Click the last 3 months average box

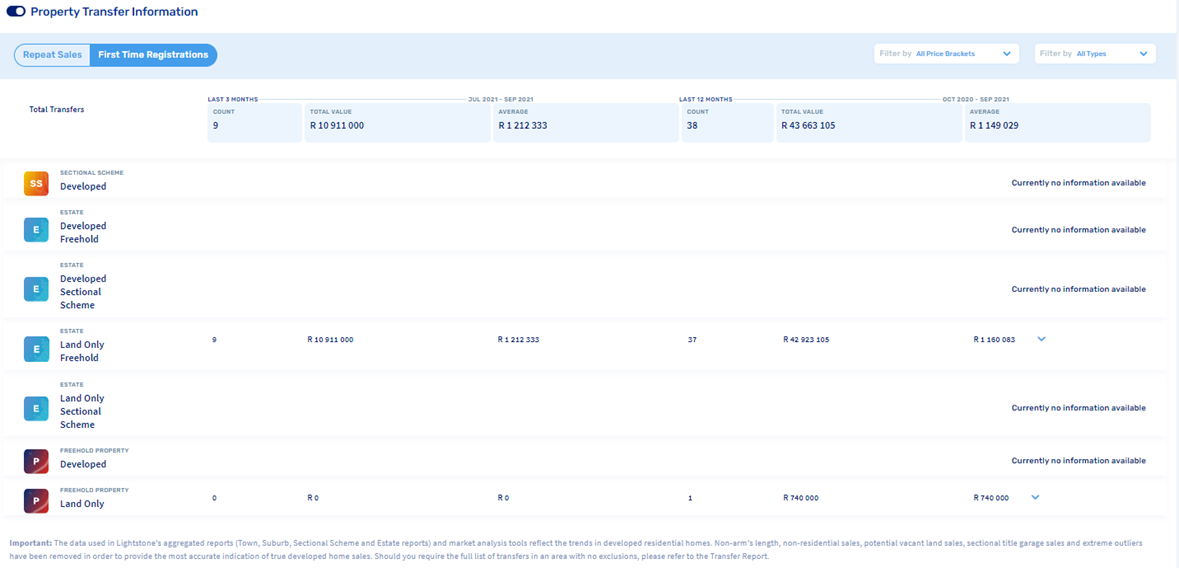pyautogui.click(x=585, y=122)
